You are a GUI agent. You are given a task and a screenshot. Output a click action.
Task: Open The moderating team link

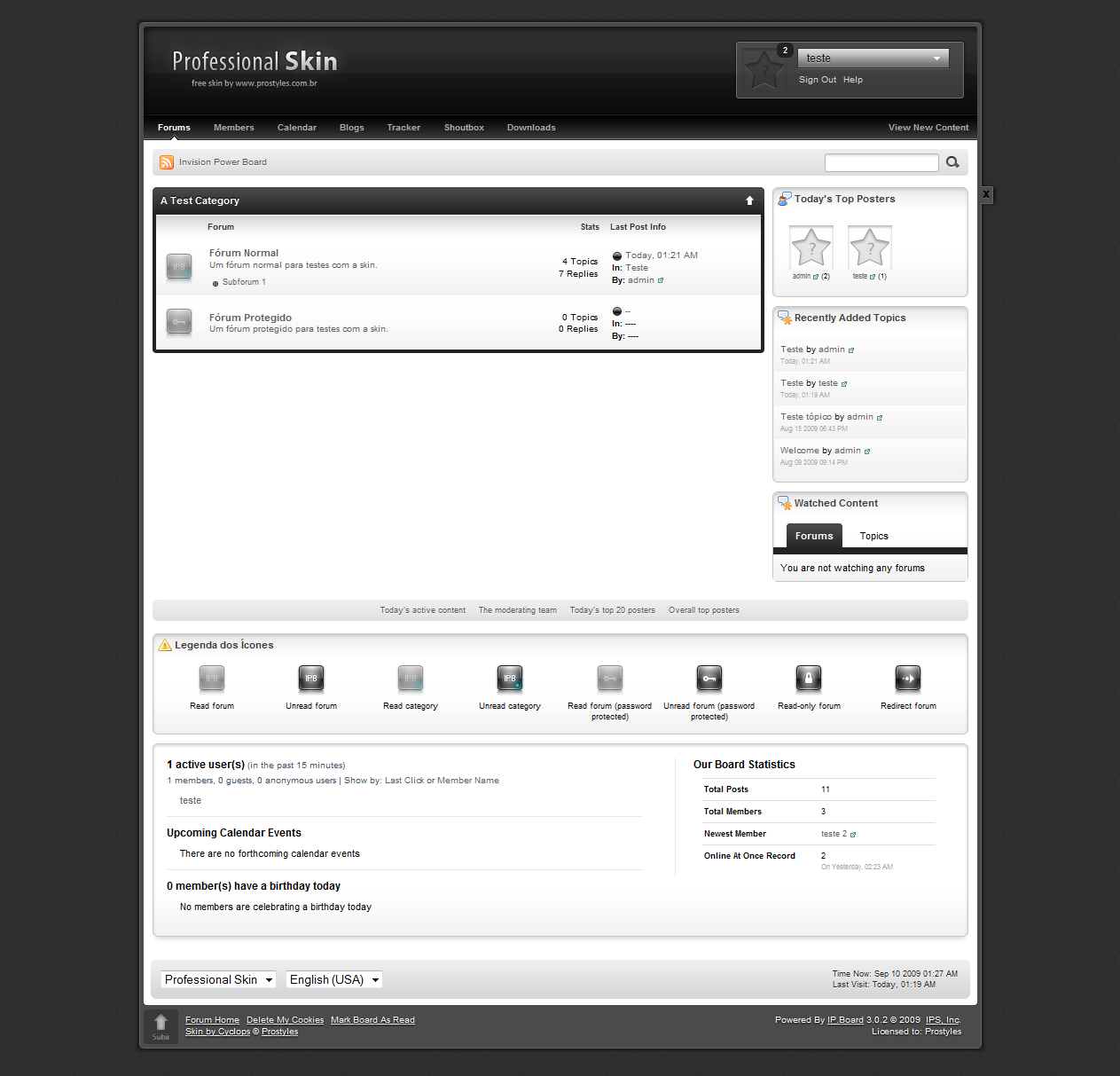pos(518,610)
